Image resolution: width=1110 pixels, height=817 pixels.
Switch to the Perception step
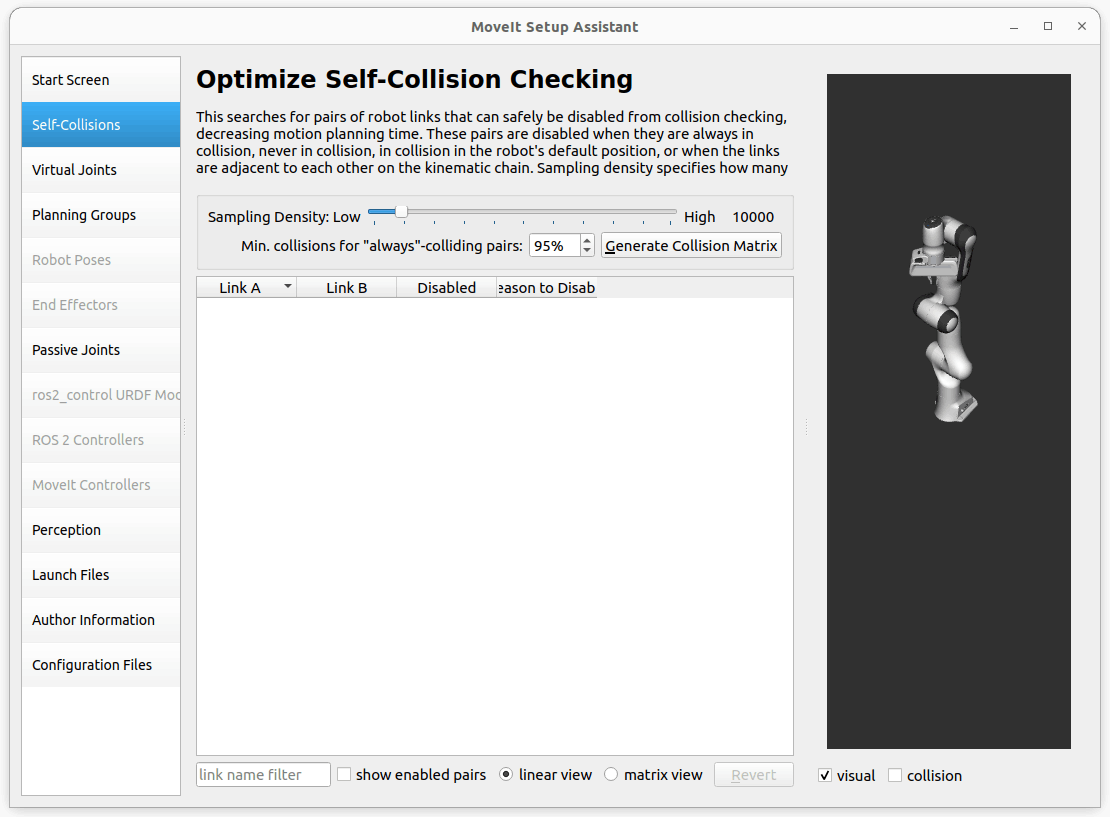[101, 530]
